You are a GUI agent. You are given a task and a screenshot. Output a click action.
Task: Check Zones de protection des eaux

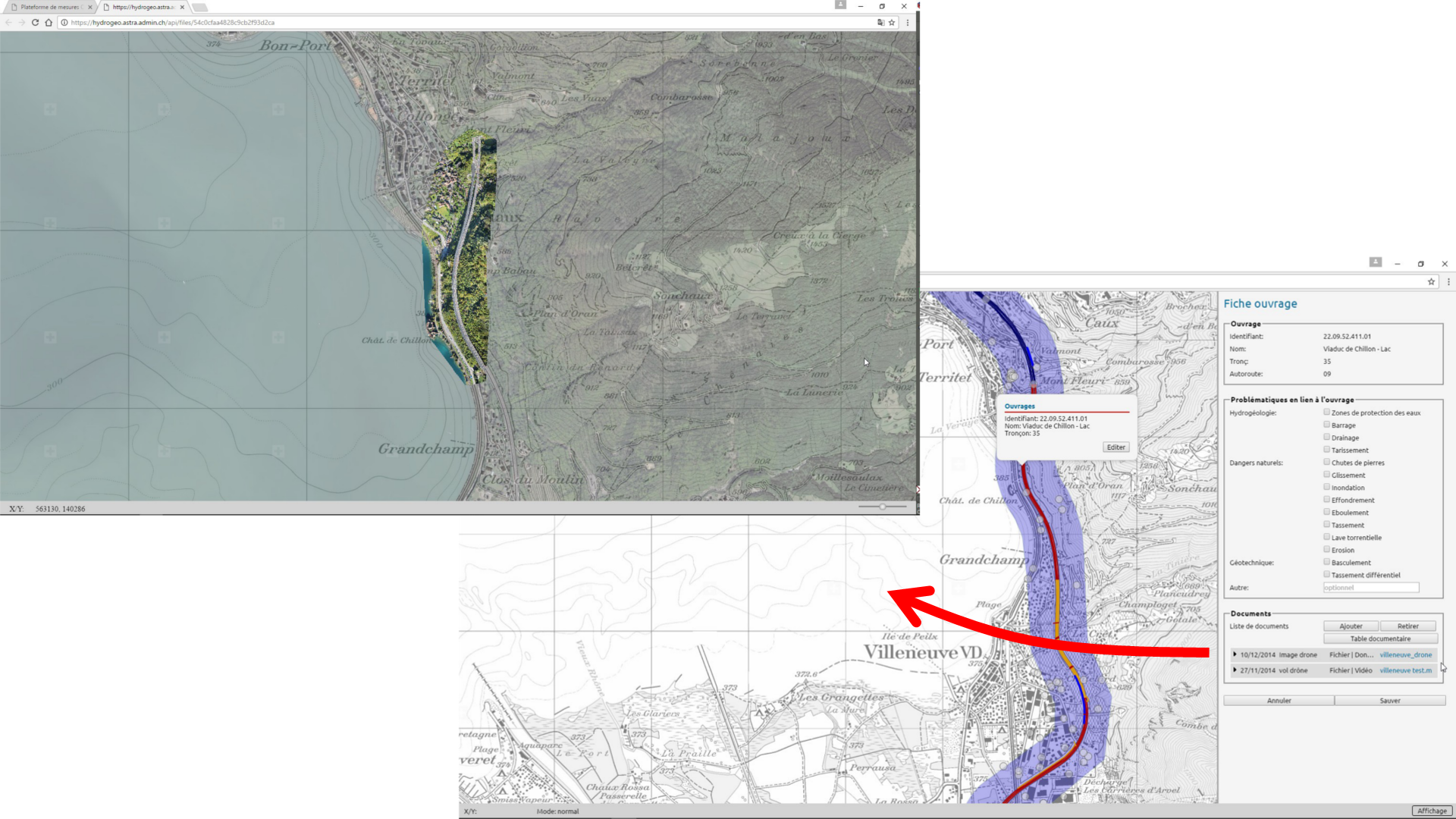(1327, 412)
